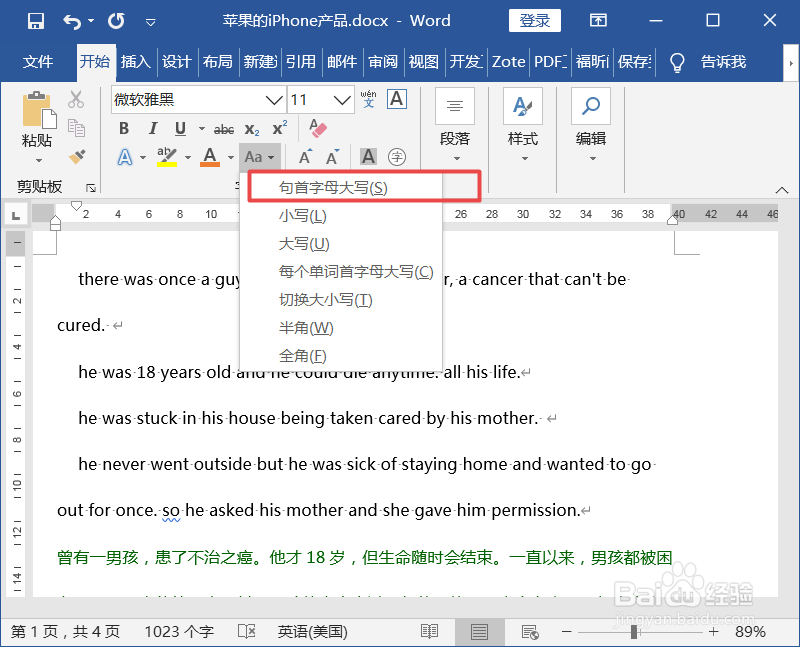Screen dimensions: 800x647
Task: Toggle Underline formatting
Action: tap(180, 128)
